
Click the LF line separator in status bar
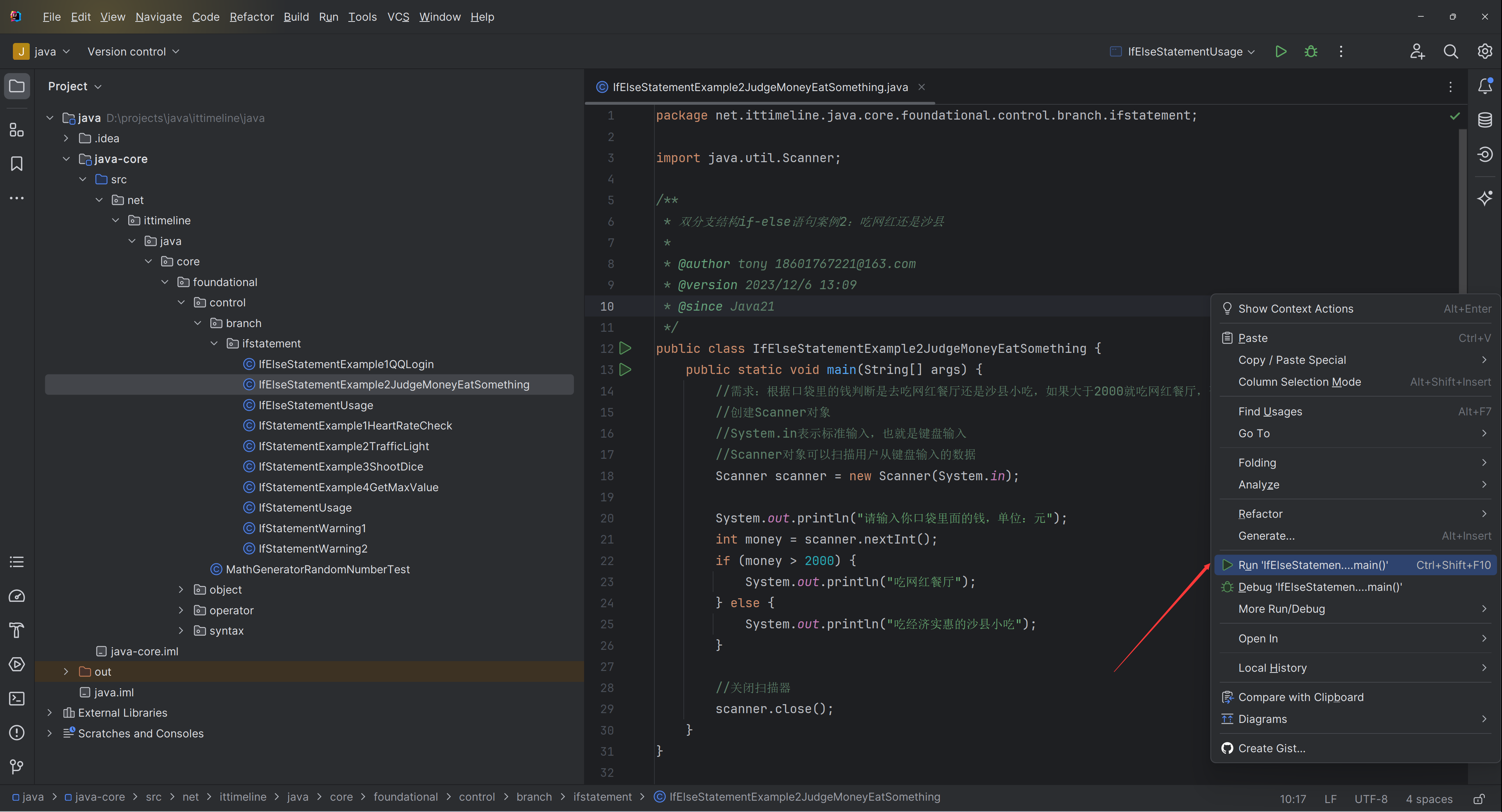pyautogui.click(x=1330, y=799)
